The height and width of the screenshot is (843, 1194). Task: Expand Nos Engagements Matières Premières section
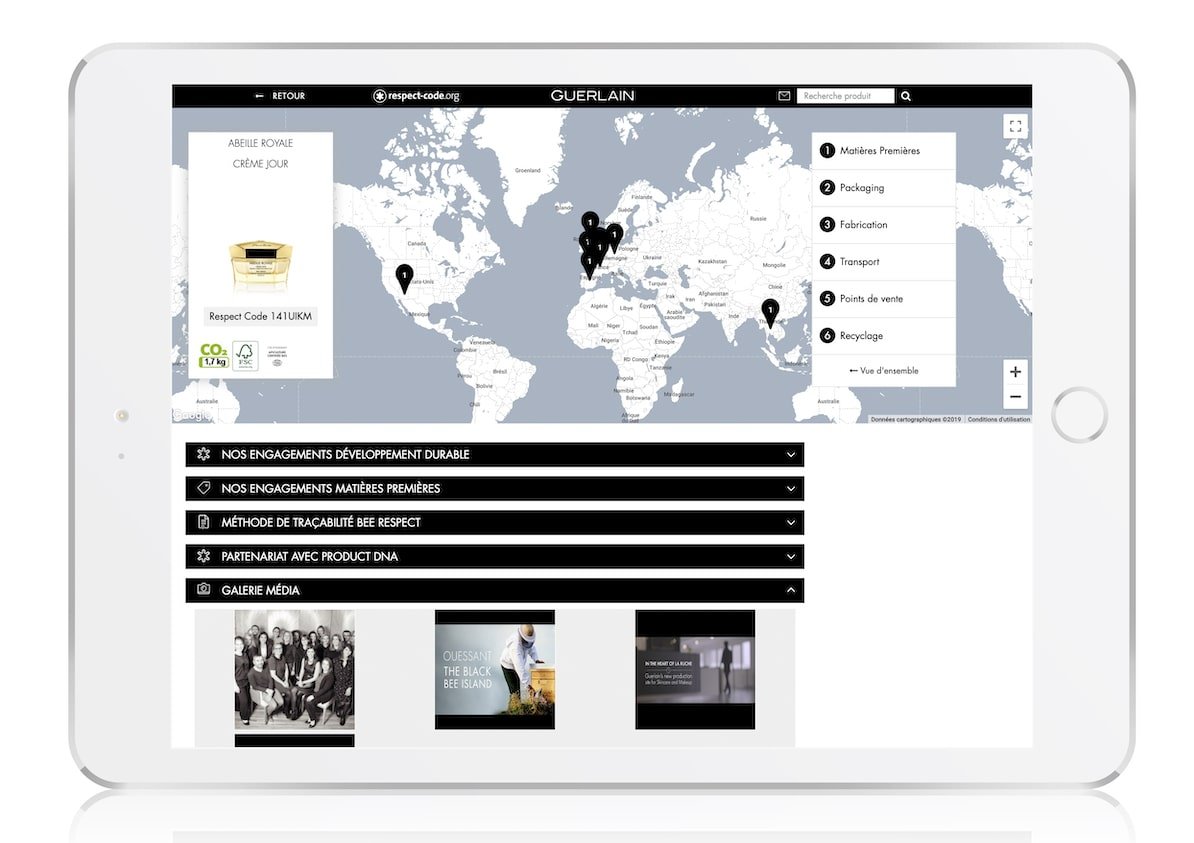[495, 488]
